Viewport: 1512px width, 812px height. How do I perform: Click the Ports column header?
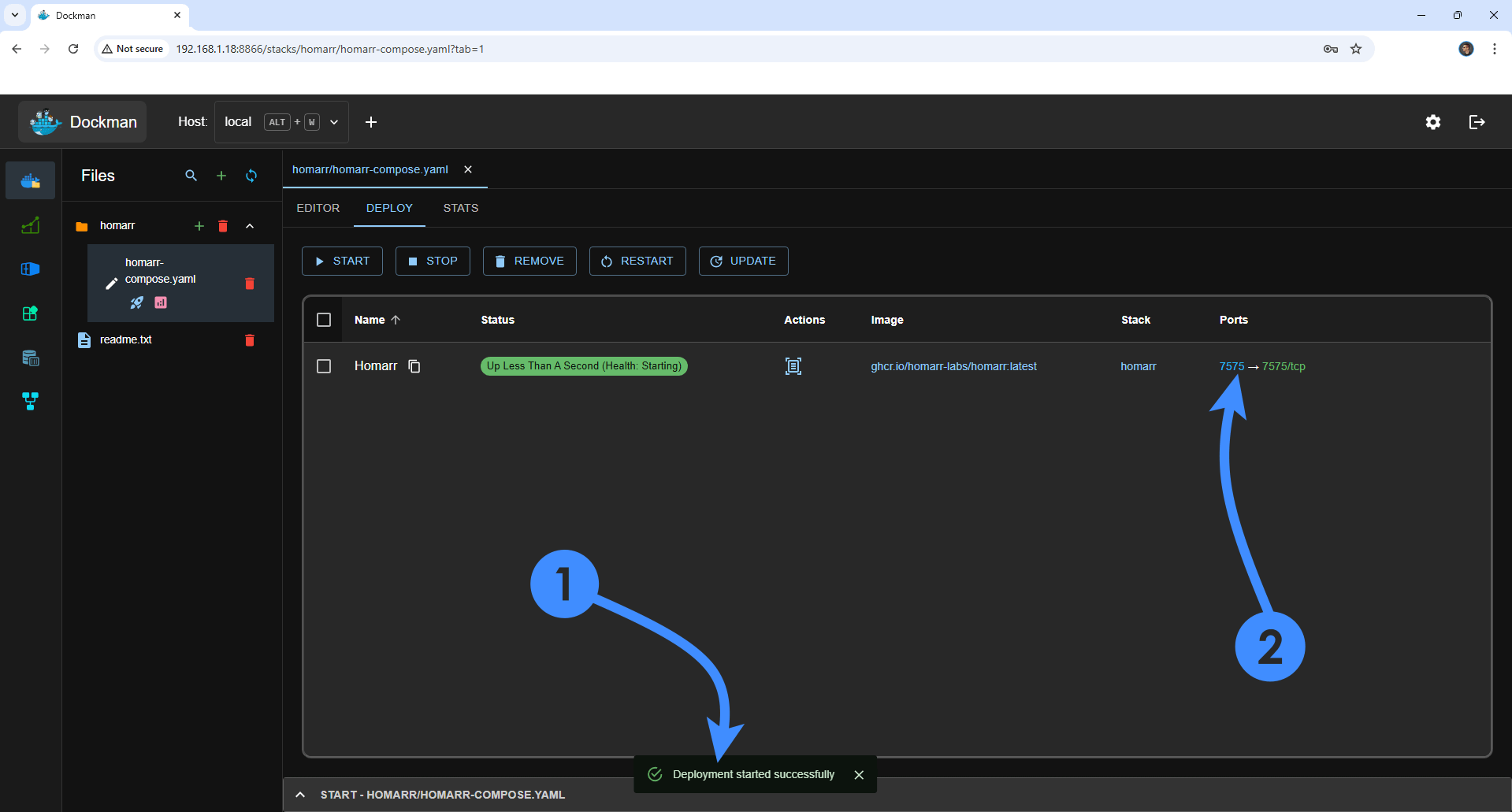pos(1234,320)
